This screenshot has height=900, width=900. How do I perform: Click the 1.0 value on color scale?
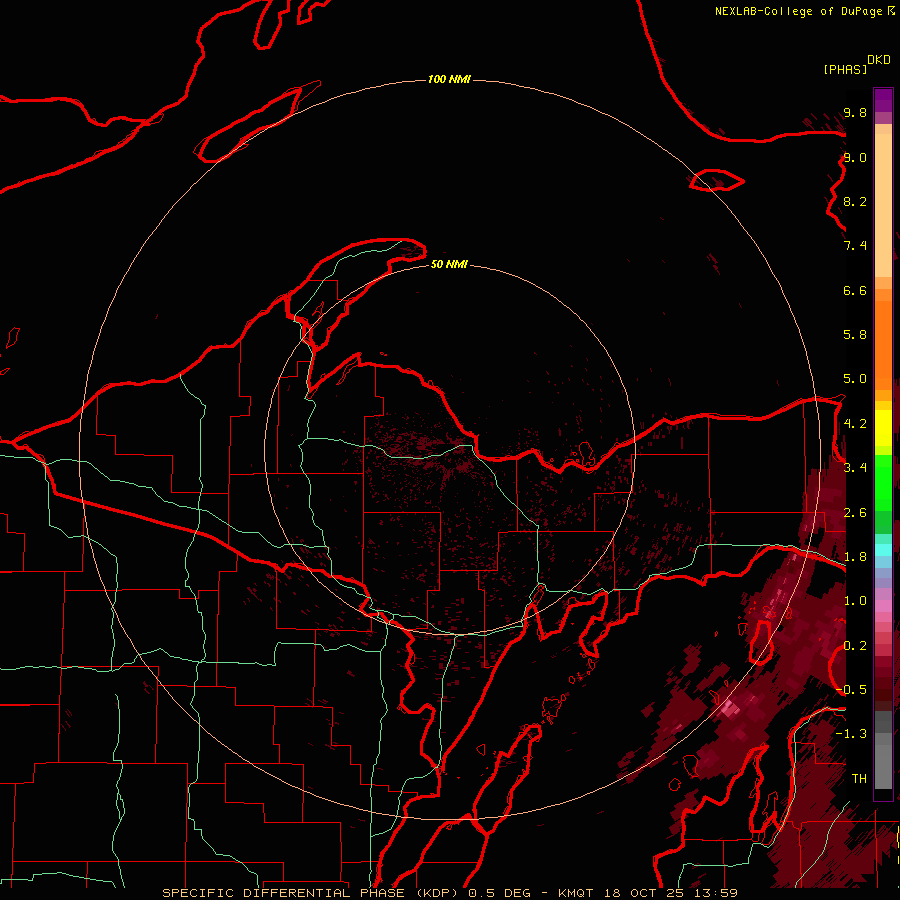point(855,601)
